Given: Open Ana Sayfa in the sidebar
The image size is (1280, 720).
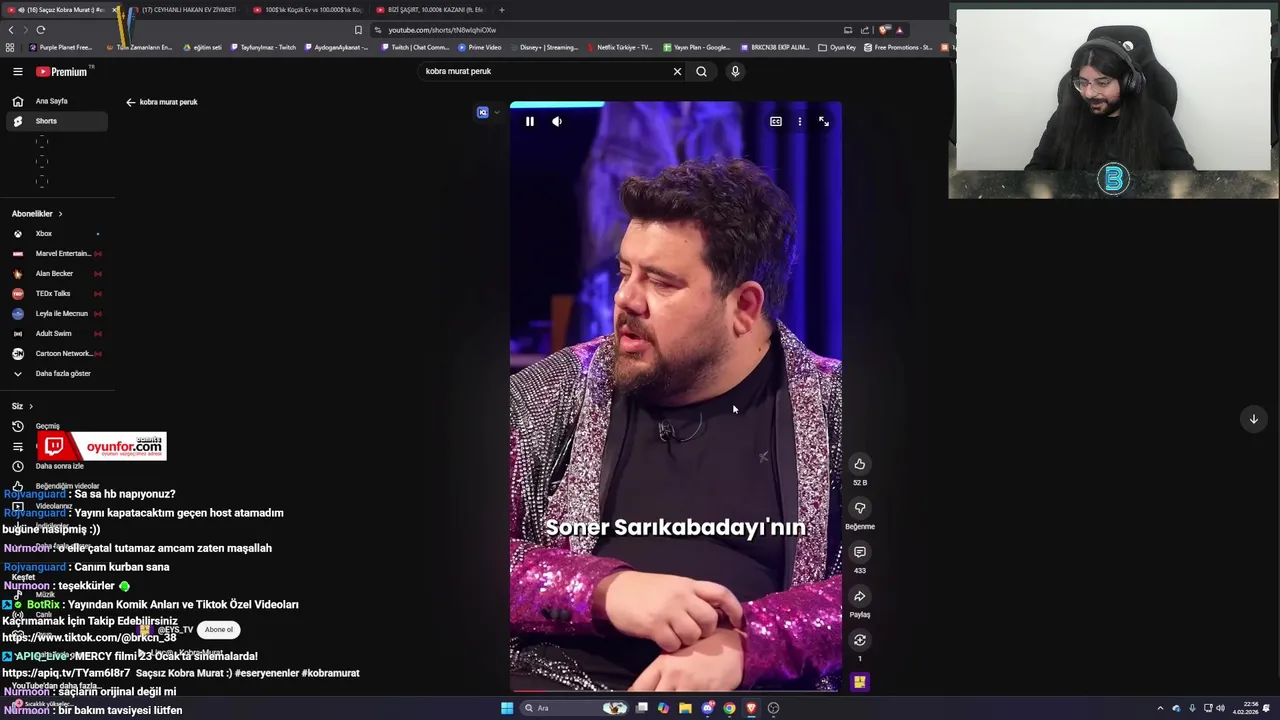Looking at the screenshot, I should pyautogui.click(x=55, y=101).
